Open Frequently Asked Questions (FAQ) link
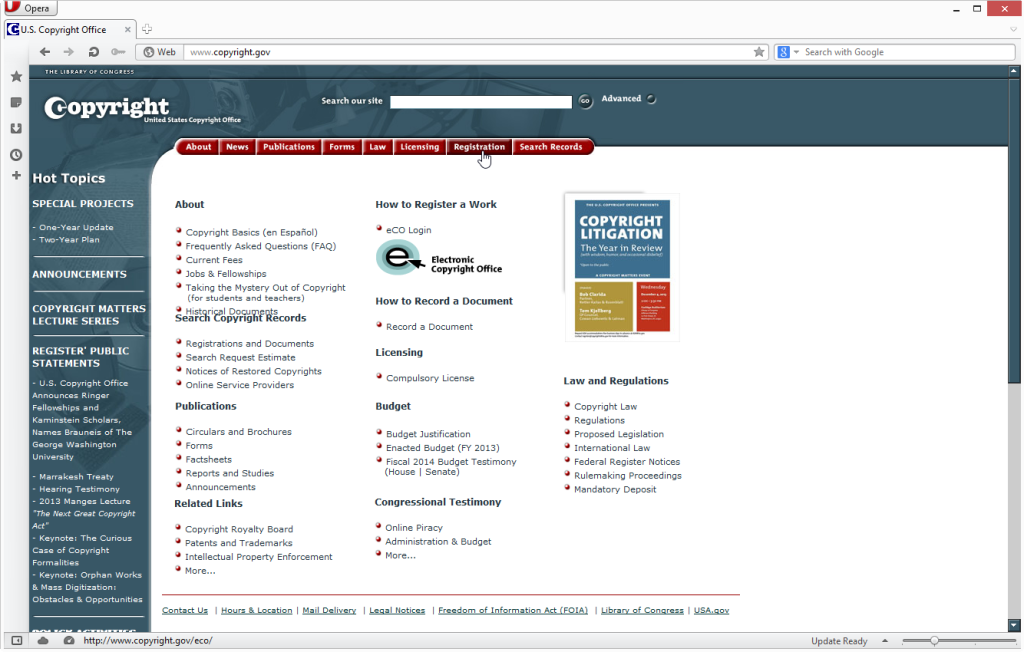Image resolution: width=1024 pixels, height=652 pixels. 261,246
